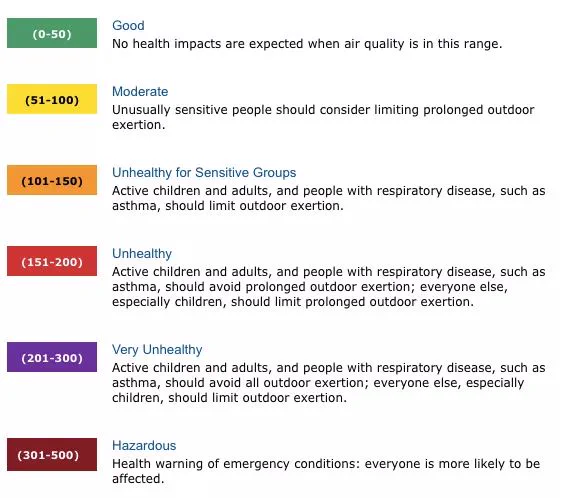Select the maroon (301-500) color box

[x=52, y=454]
